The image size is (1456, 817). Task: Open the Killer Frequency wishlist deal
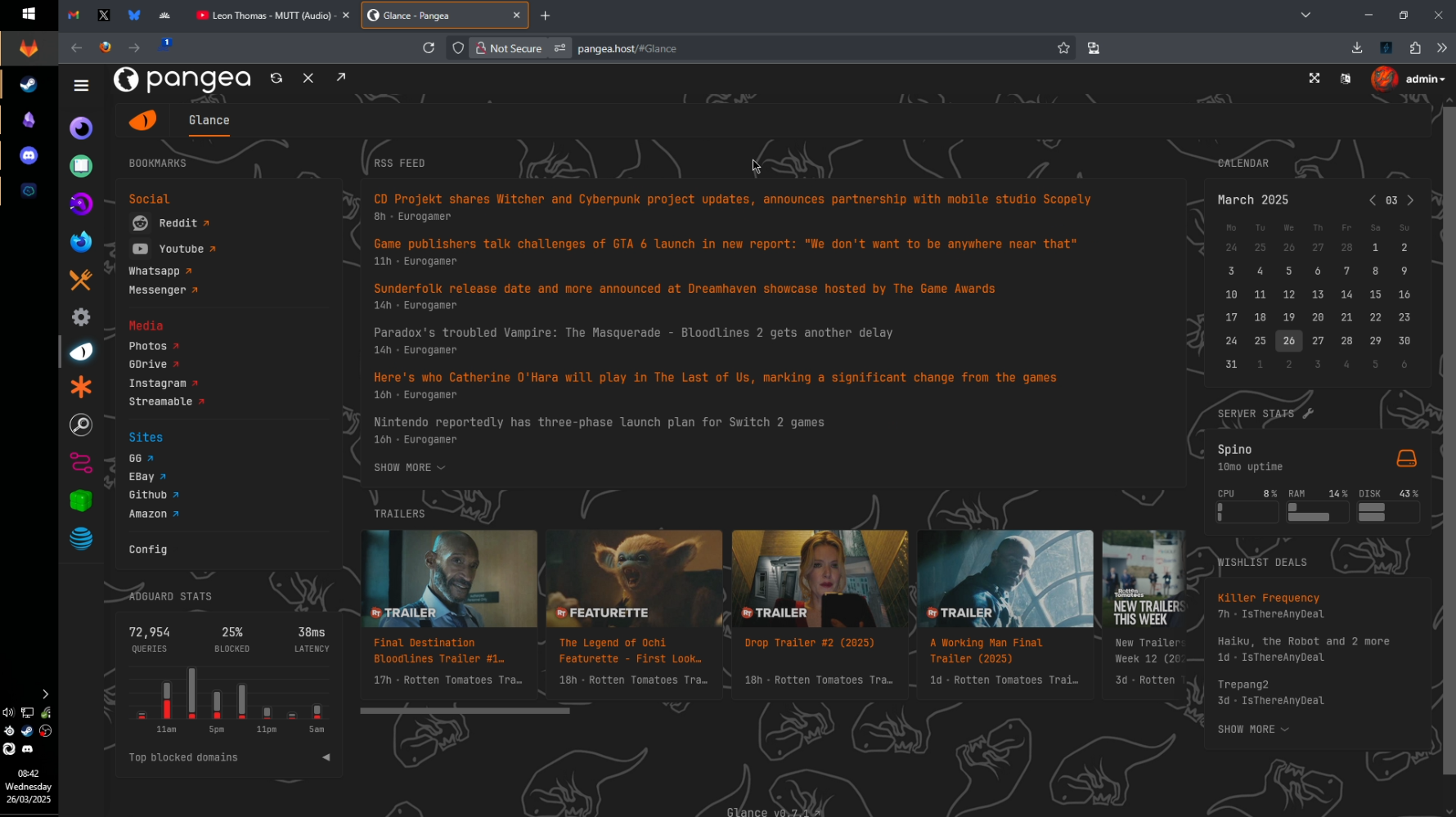pos(1268,598)
